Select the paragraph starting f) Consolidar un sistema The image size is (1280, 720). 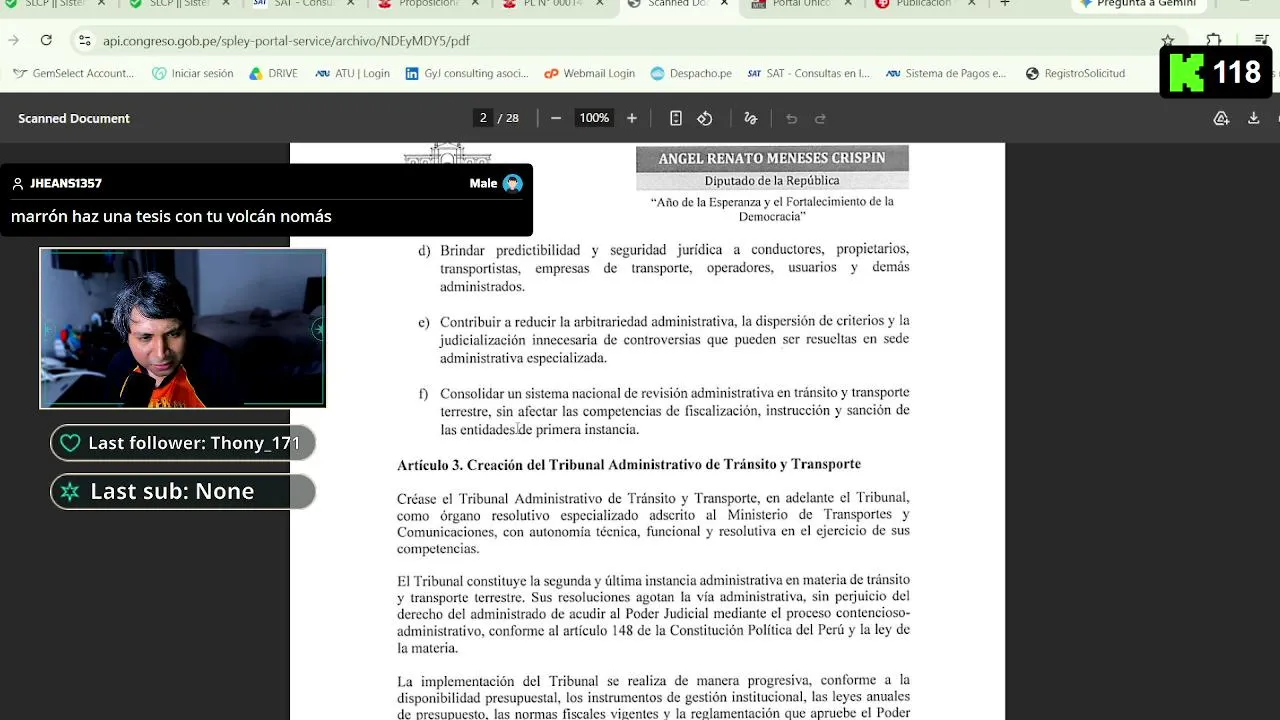coord(664,411)
